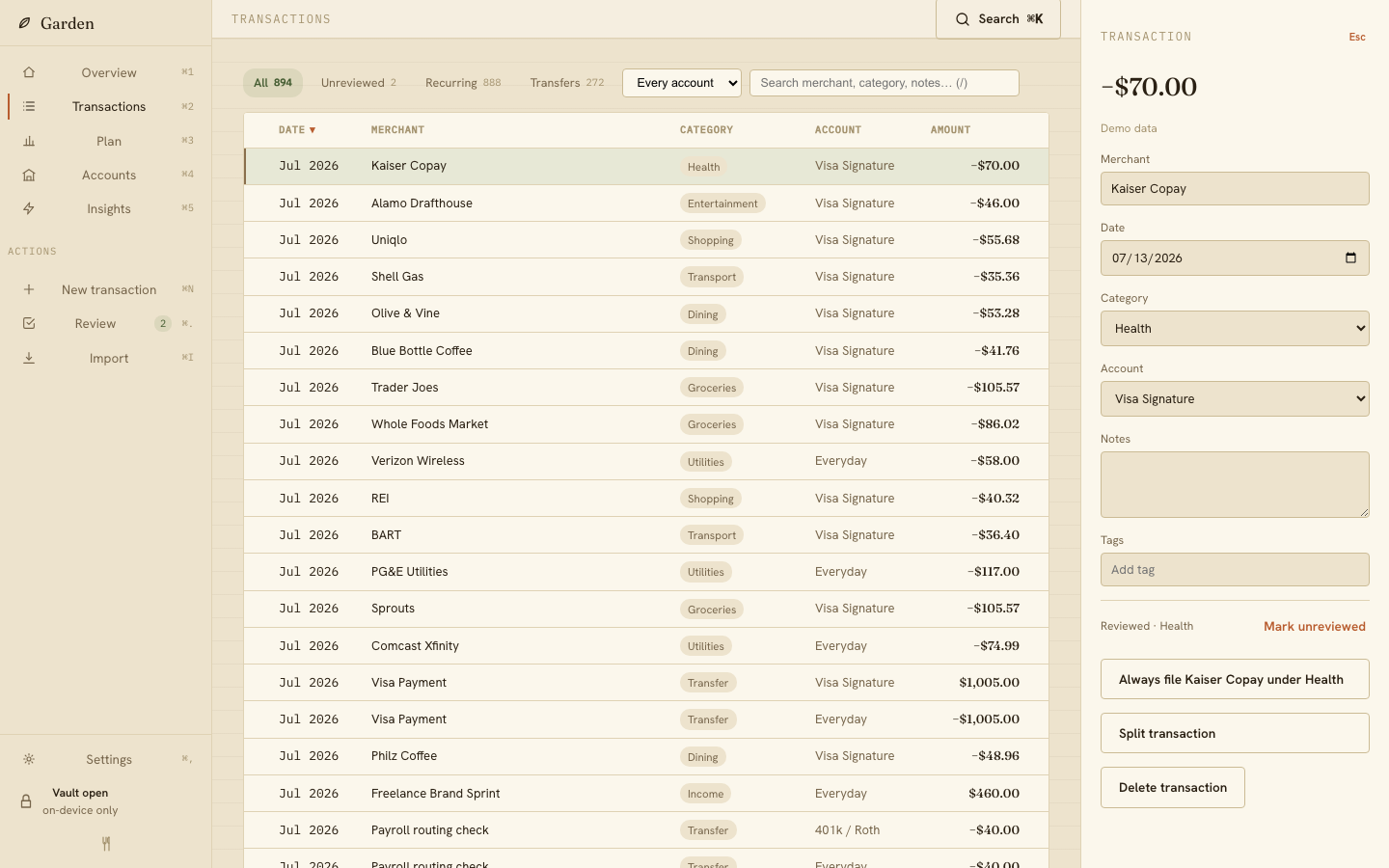Select the Whole Foods Market transaction

click(x=646, y=424)
